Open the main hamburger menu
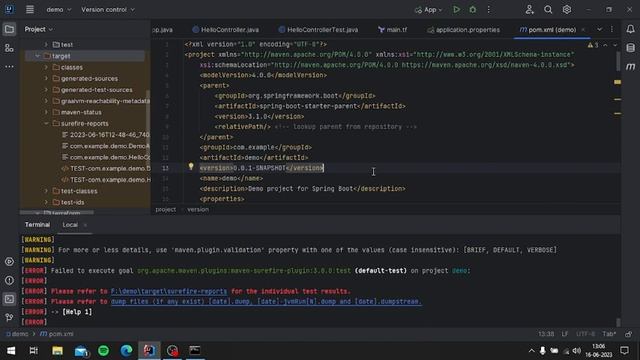The image size is (640, 360). (x=30, y=9)
